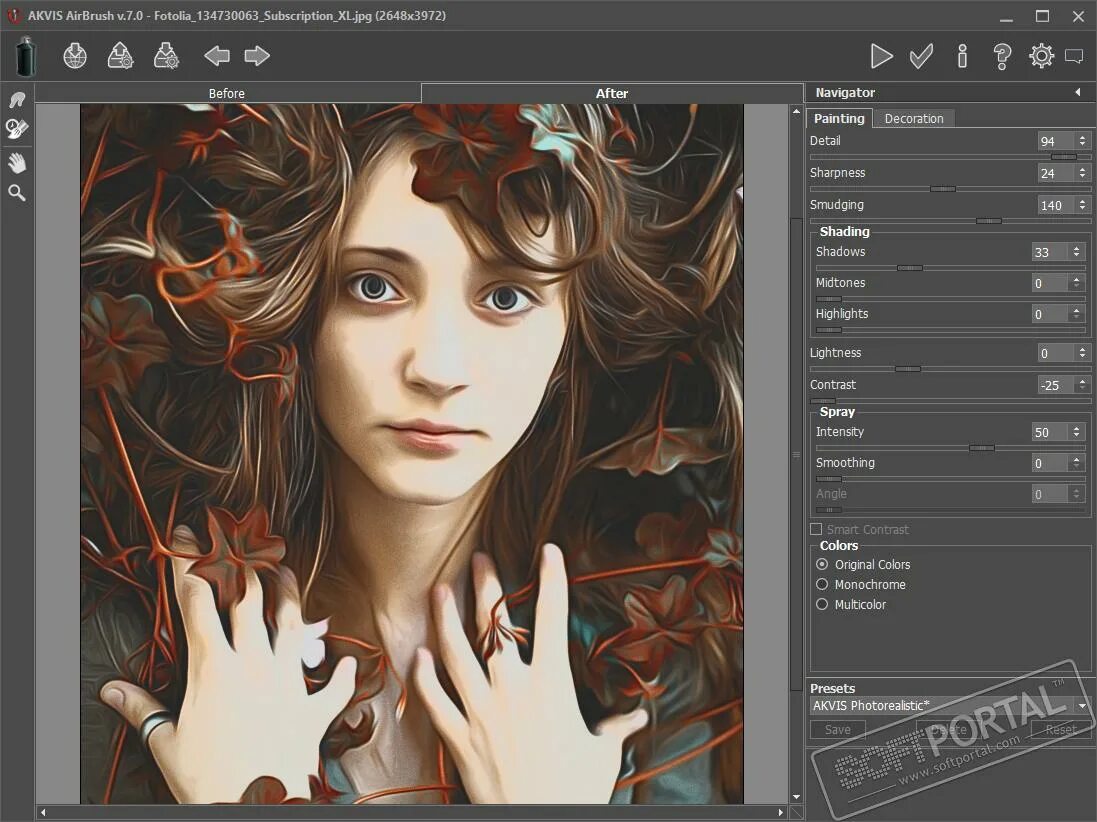Reset the preset settings

[1059, 729]
